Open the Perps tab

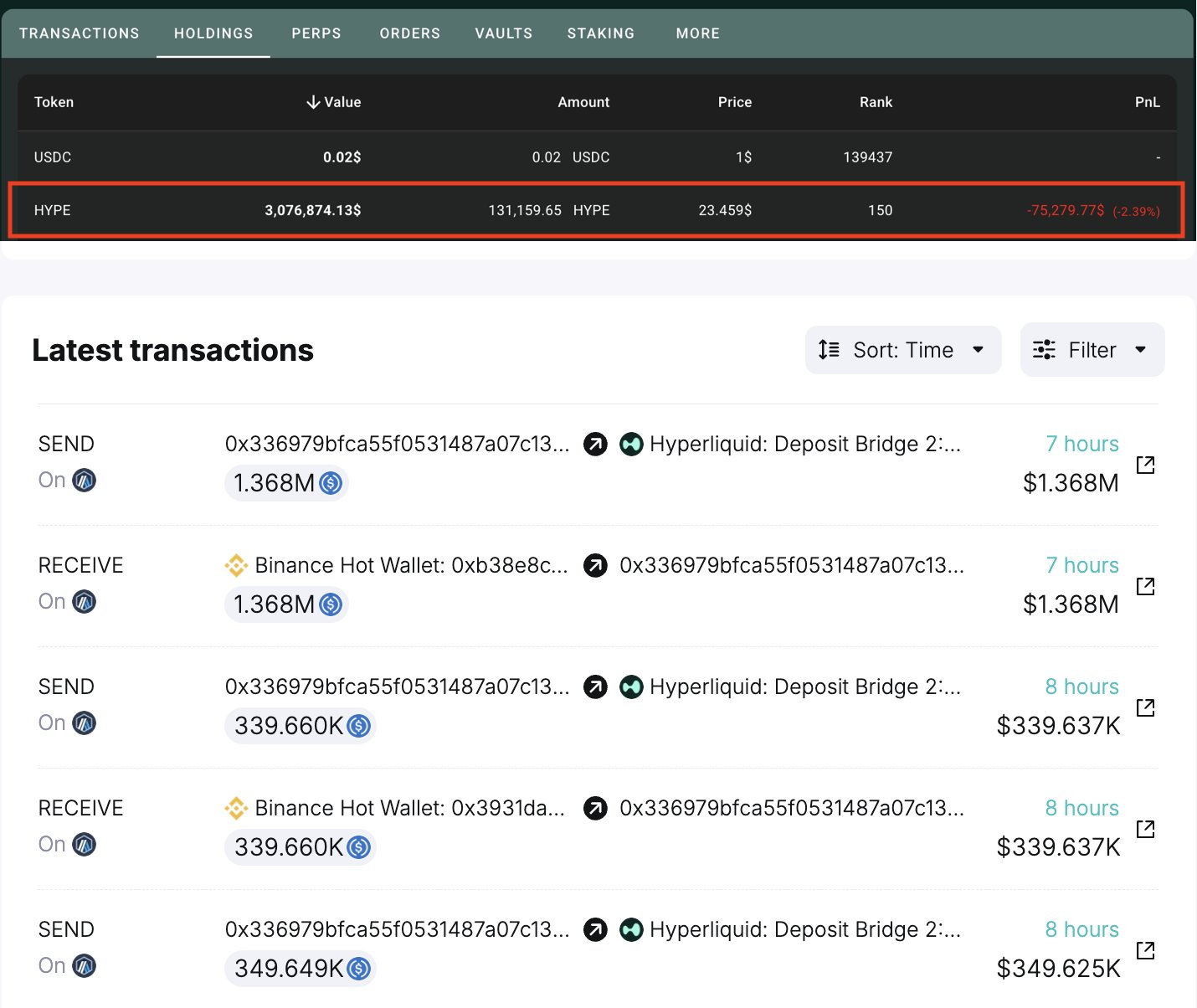[x=316, y=33]
